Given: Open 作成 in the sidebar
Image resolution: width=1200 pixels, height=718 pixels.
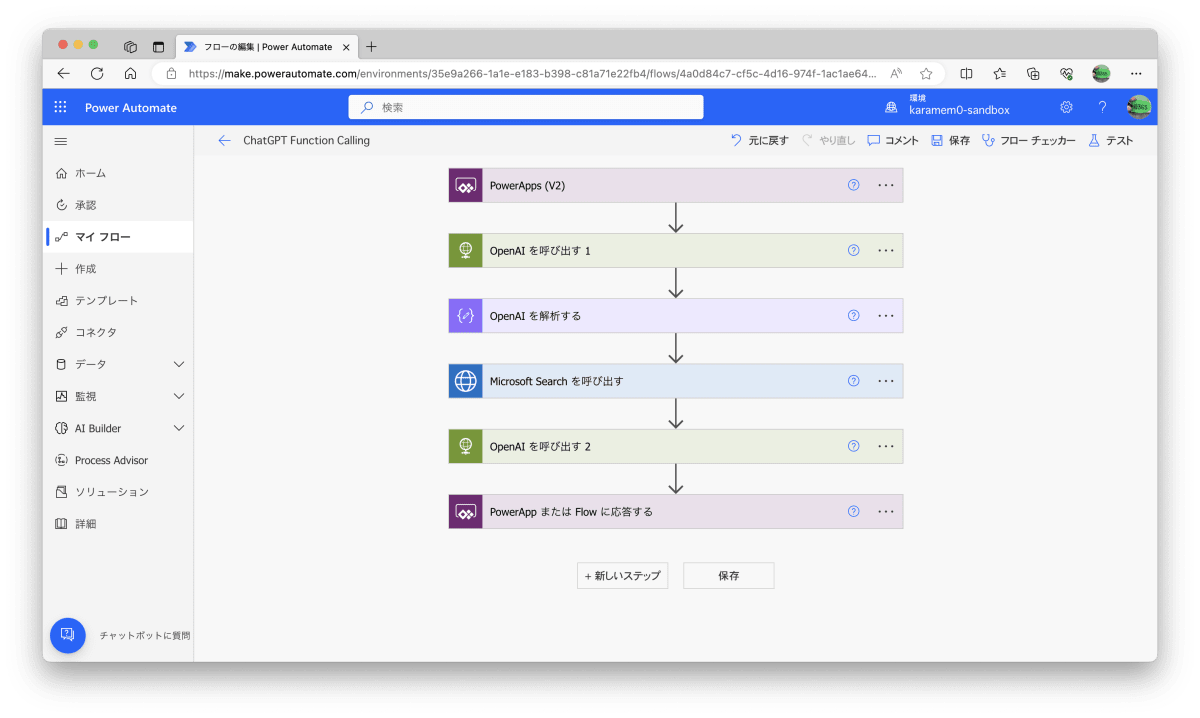Looking at the screenshot, I should (x=118, y=269).
